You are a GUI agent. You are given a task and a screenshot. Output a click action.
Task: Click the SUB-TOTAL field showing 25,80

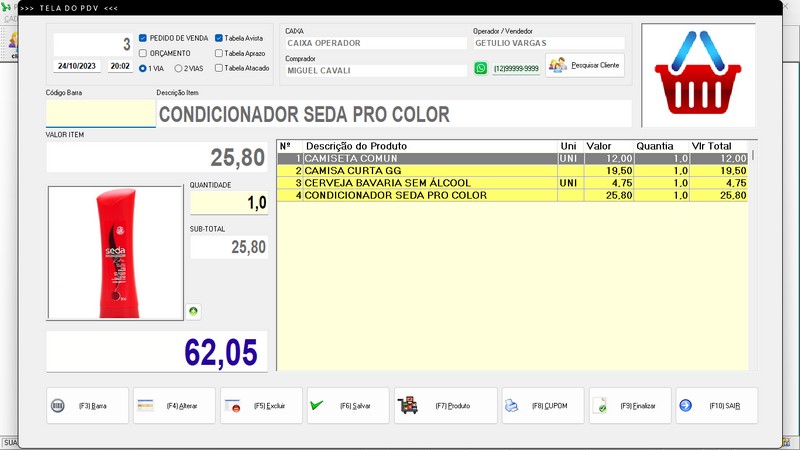point(229,247)
